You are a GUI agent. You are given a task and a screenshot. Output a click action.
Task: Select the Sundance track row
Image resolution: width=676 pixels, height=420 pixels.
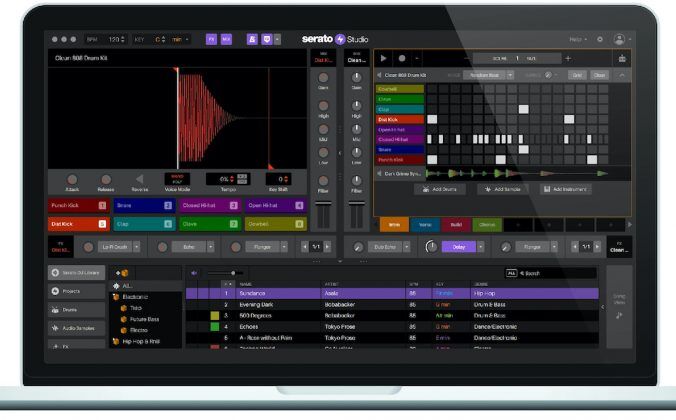click(x=392, y=293)
